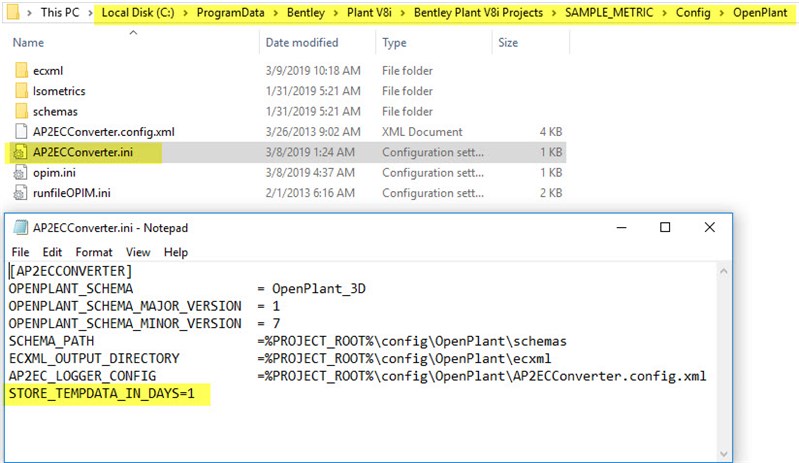The height and width of the screenshot is (463, 799).
Task: Select AP2ECConverter.config.xml file name
Action: click(103, 131)
